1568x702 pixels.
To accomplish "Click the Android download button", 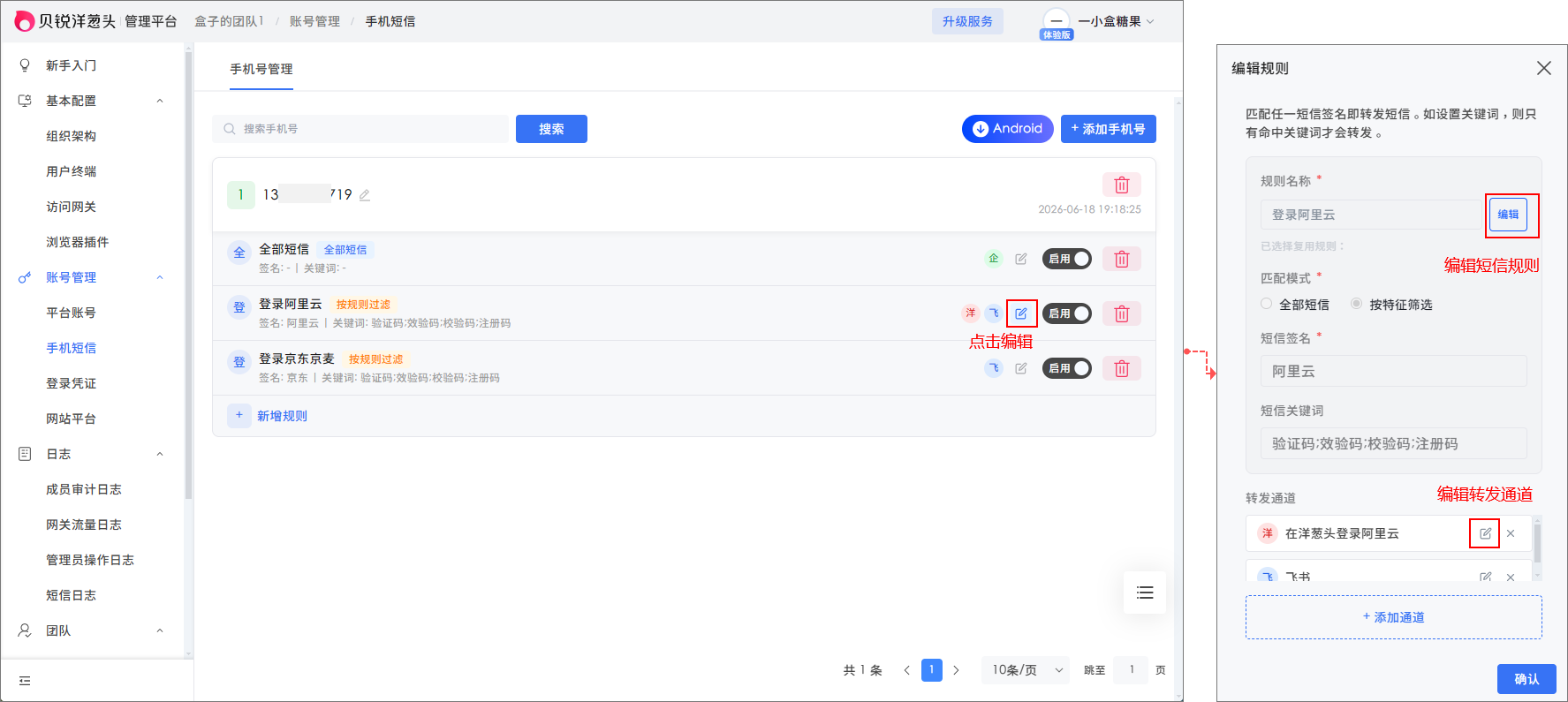I will [x=1008, y=129].
